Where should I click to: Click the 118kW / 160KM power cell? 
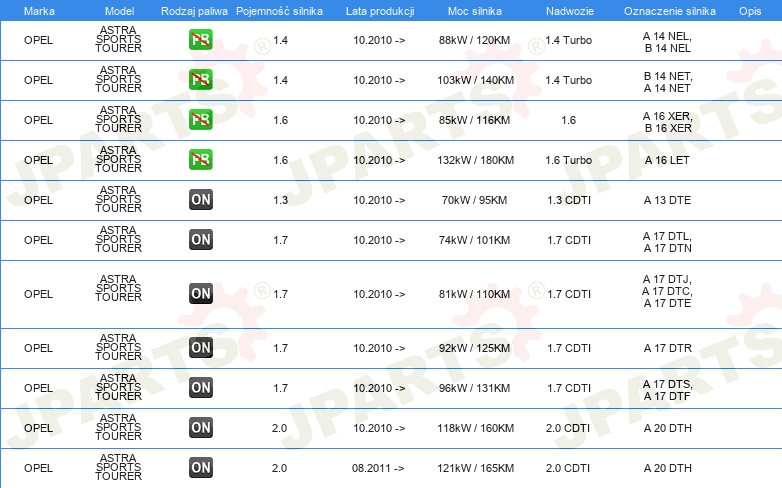(x=475, y=428)
